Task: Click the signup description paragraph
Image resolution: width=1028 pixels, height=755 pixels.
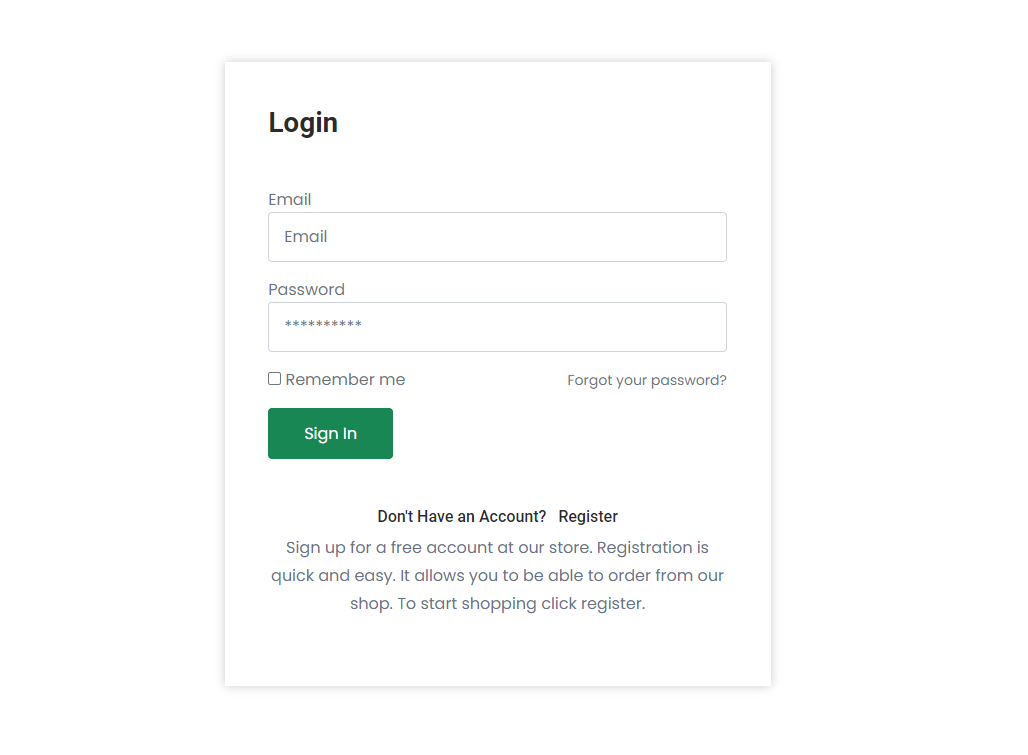Action: 497,575
